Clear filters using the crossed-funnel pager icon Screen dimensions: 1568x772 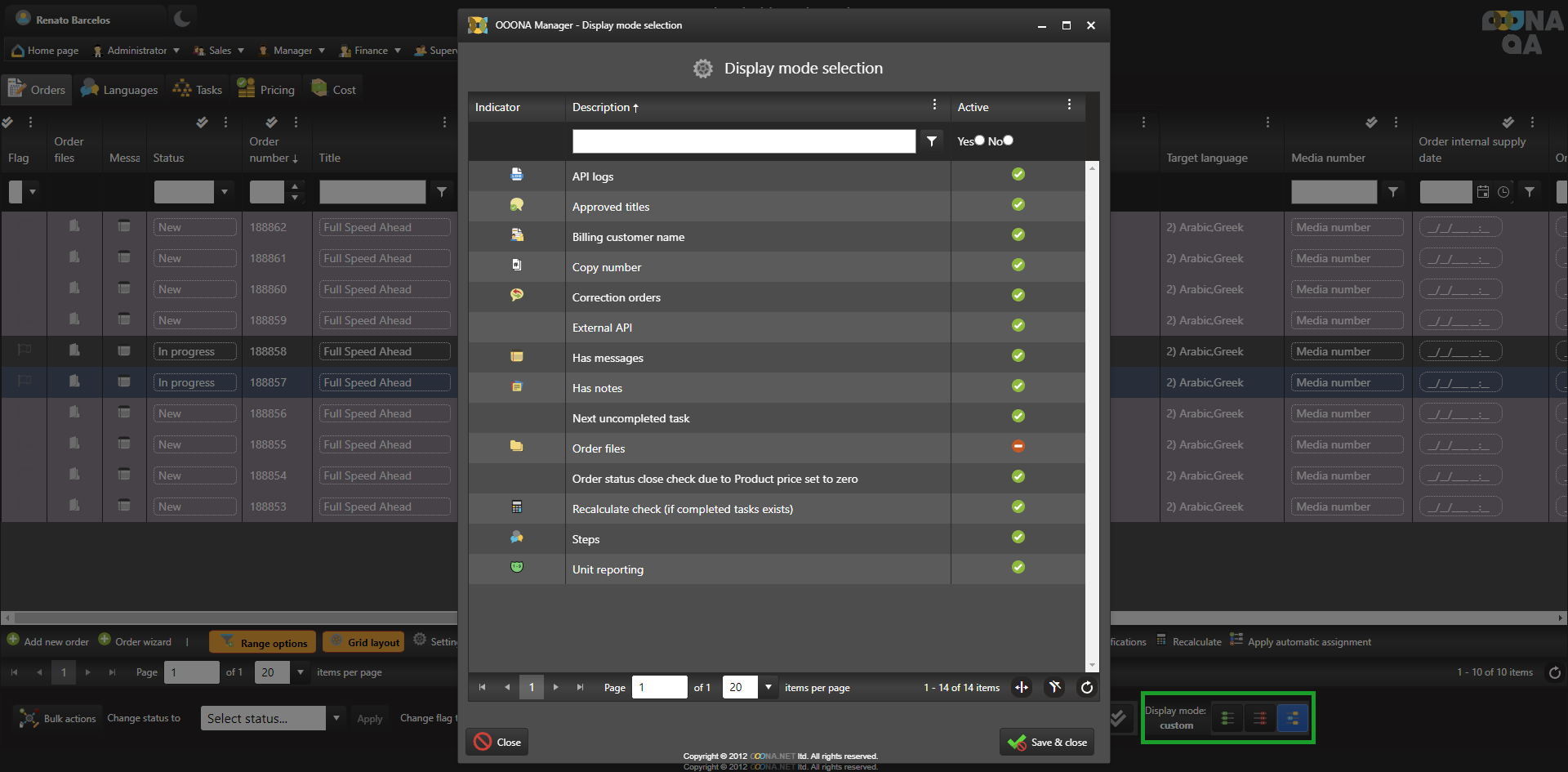click(x=1055, y=688)
